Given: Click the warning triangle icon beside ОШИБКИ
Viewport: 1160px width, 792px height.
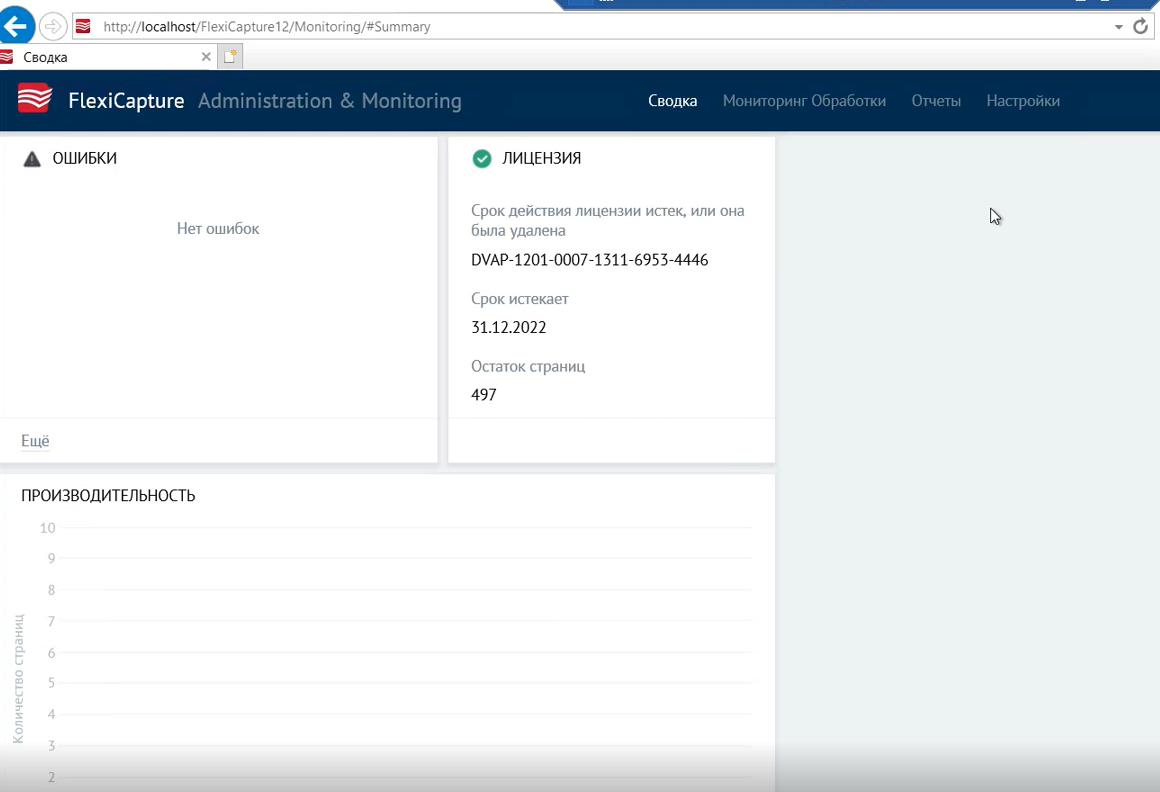Looking at the screenshot, I should [x=32, y=159].
